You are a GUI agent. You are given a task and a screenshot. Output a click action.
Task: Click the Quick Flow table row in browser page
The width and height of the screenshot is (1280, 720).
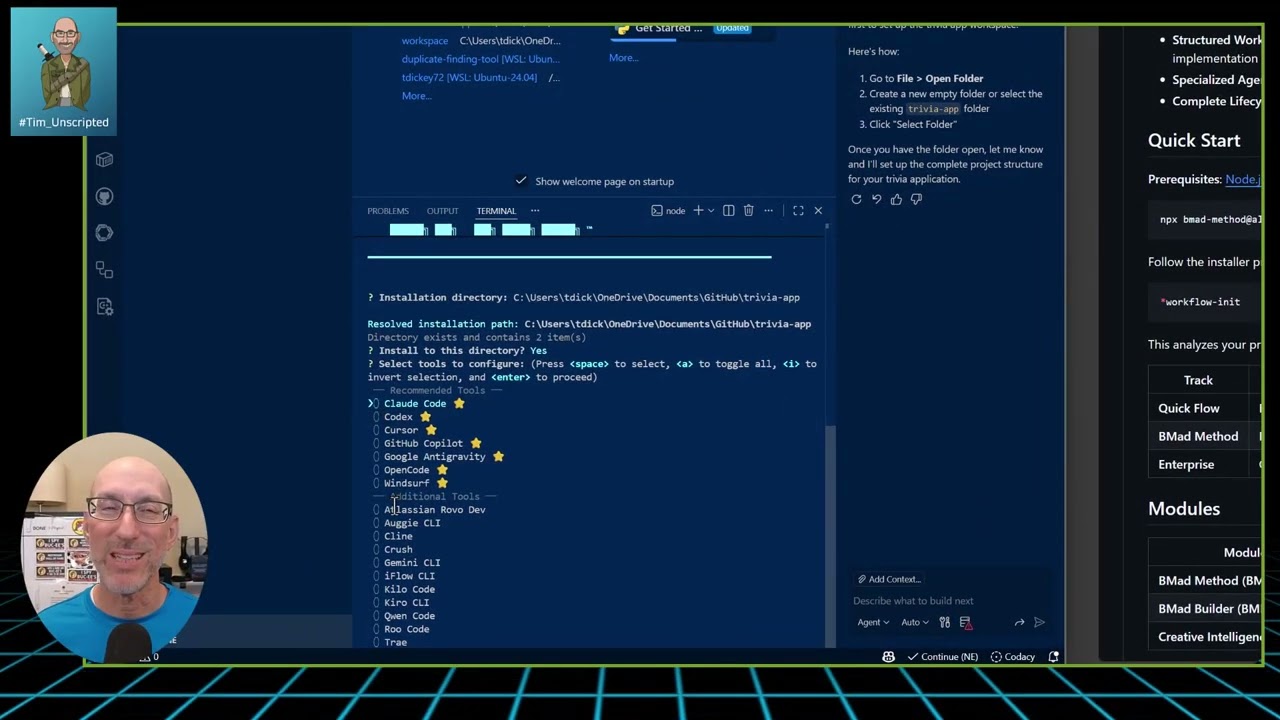(1205, 408)
